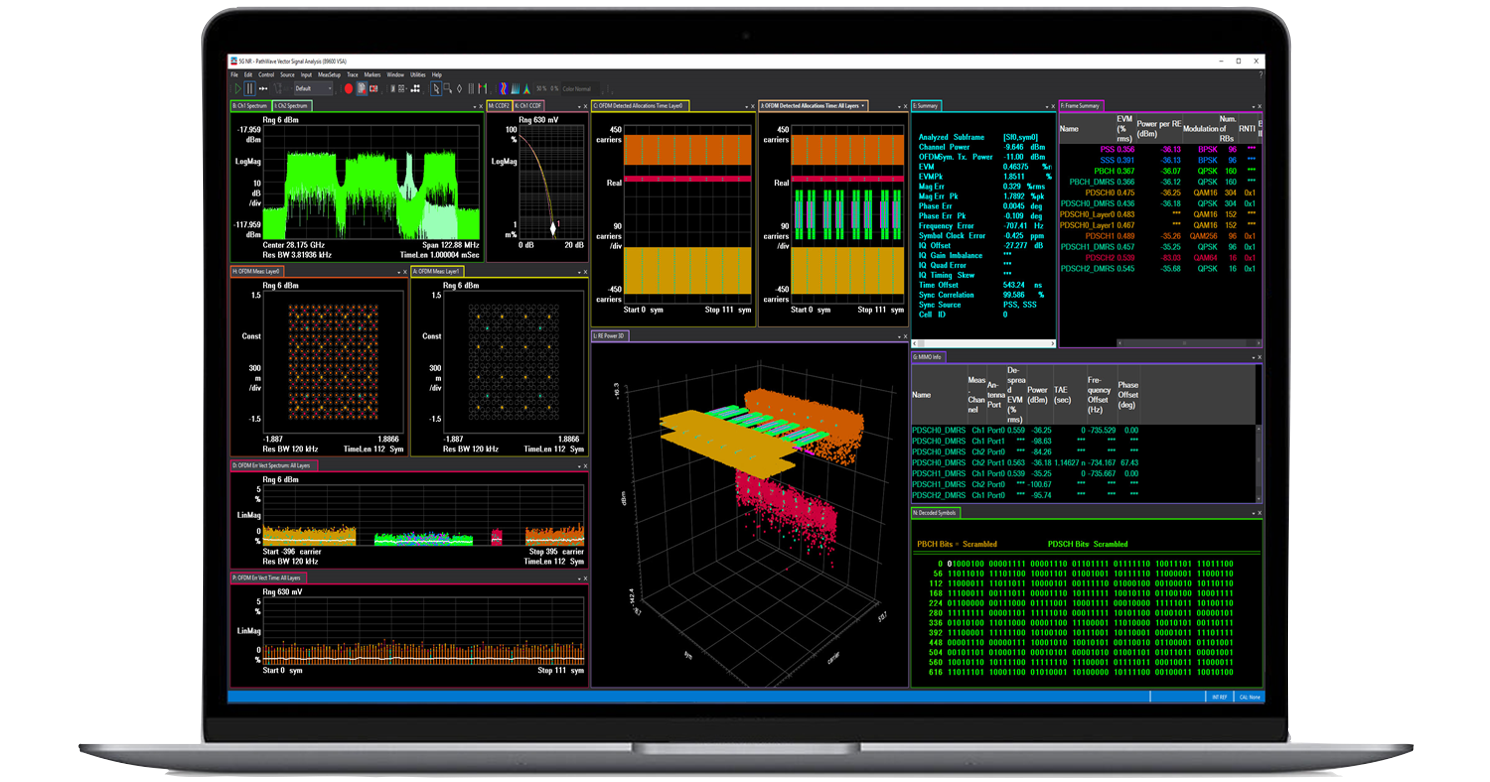Pause the measurement using the pause icon
Screen dimensions: 1490x782
(250, 88)
